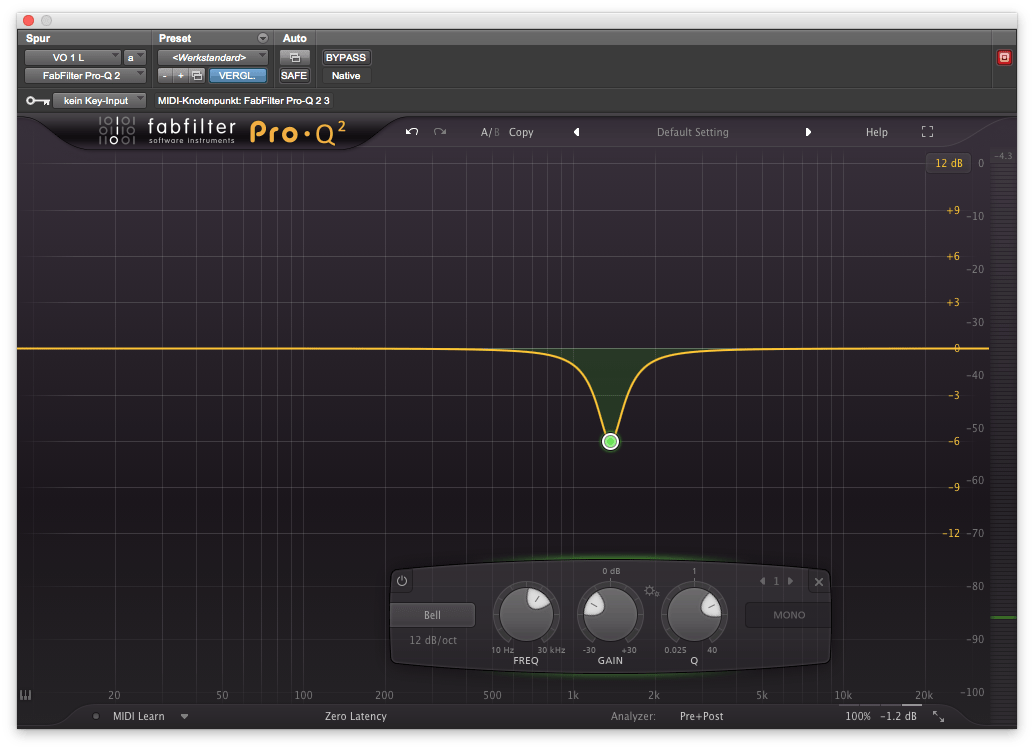Toggle A/B state switch
1034x750 pixels.
[490, 132]
